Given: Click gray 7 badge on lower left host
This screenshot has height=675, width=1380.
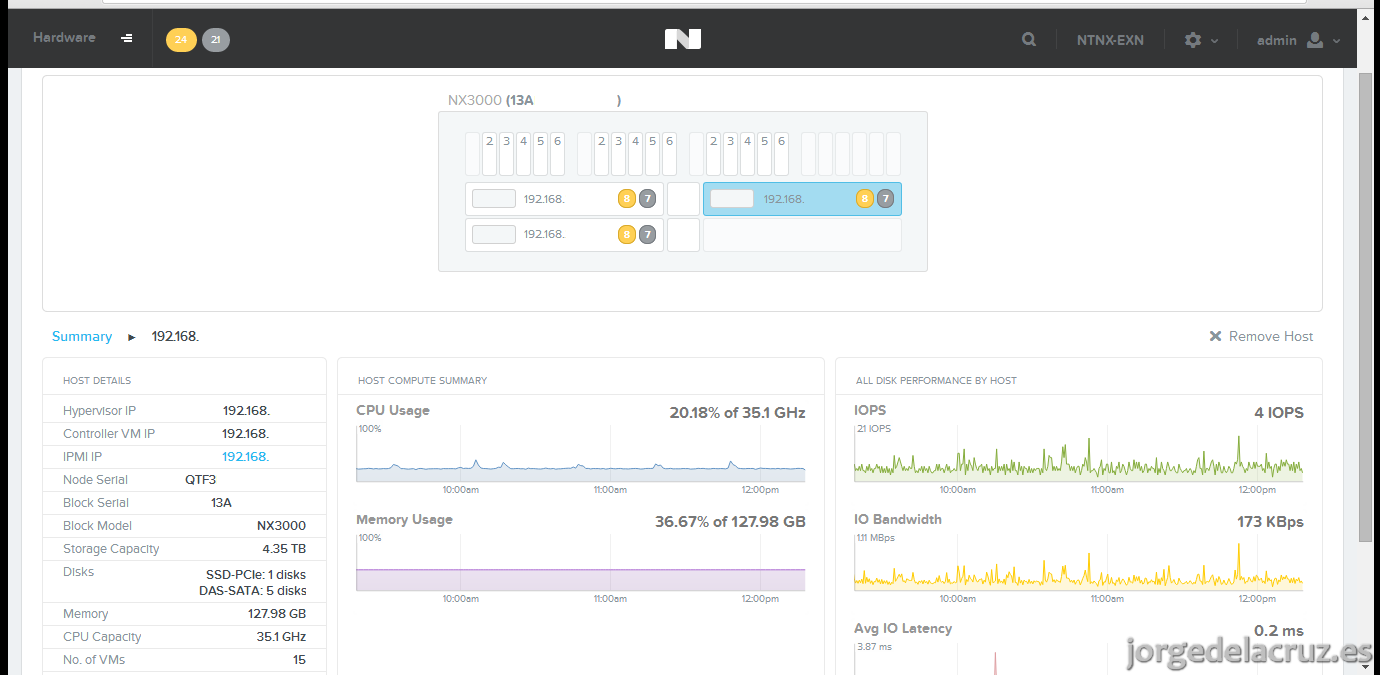Looking at the screenshot, I should 647,234.
